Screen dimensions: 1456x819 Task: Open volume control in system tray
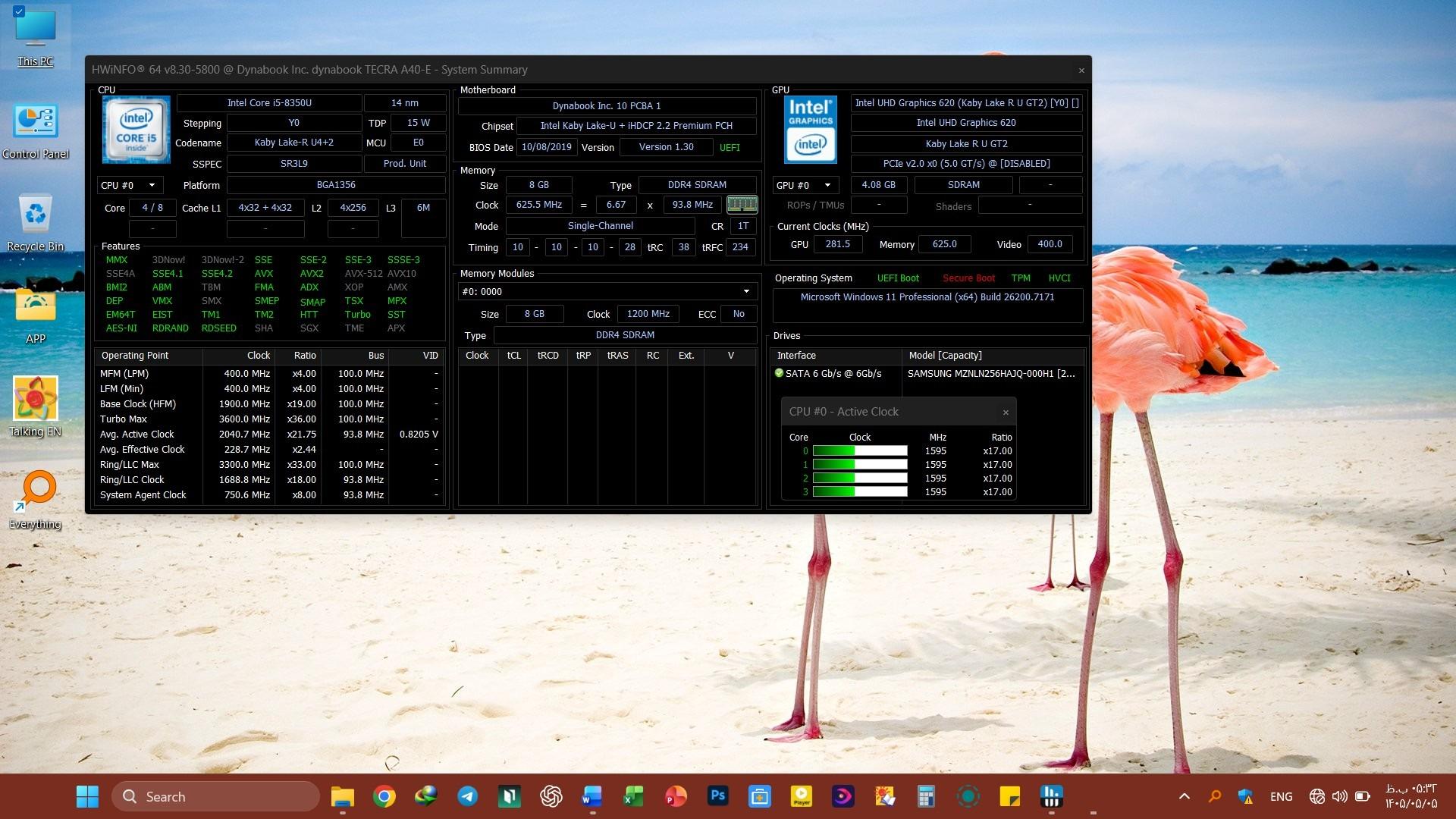point(1340,796)
